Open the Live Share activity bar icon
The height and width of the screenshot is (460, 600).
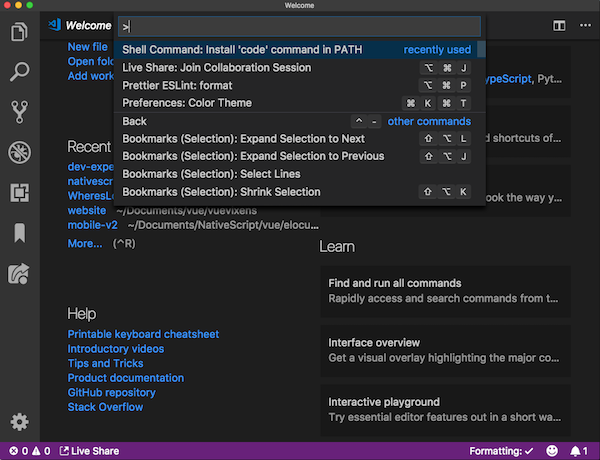click(19, 273)
